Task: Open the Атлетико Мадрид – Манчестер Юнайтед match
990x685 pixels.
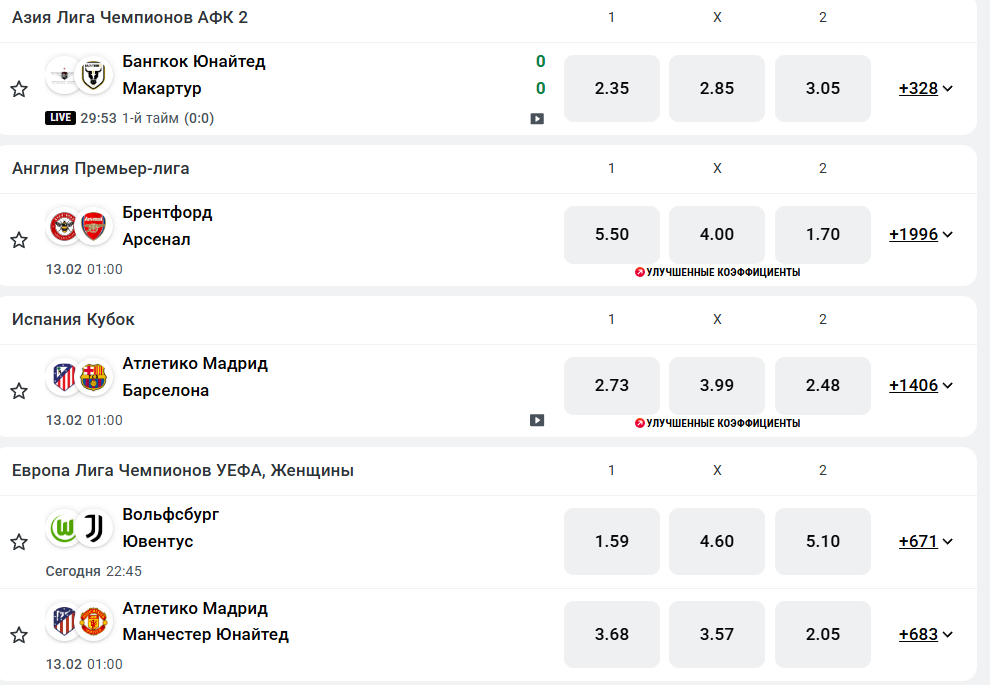Action: [205, 621]
